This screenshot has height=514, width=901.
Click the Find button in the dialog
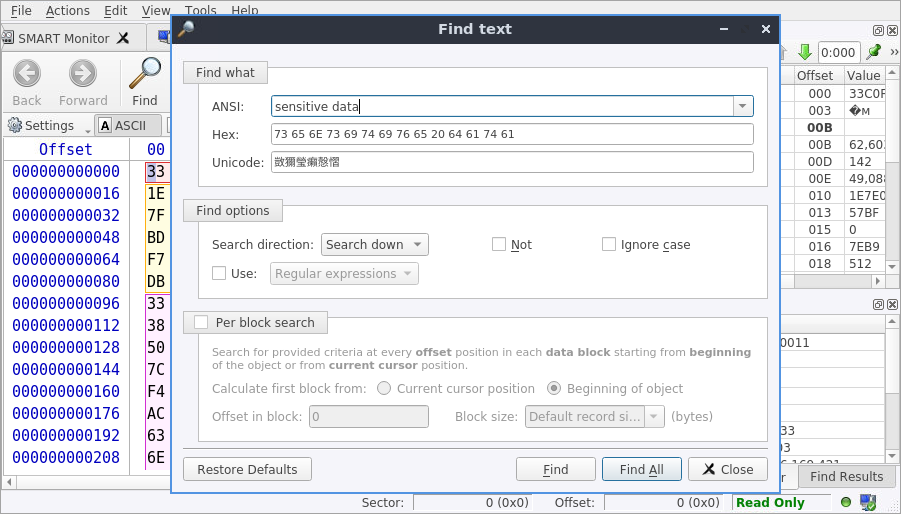[556, 469]
